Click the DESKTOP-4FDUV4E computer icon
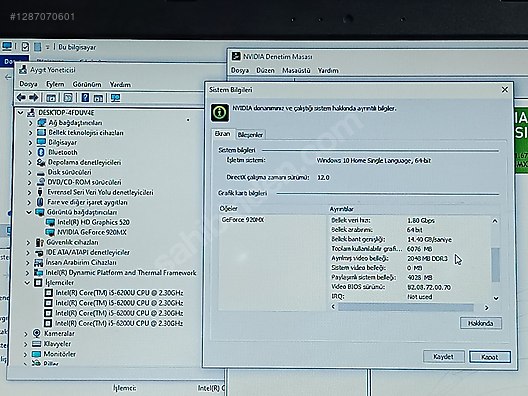 (31, 112)
